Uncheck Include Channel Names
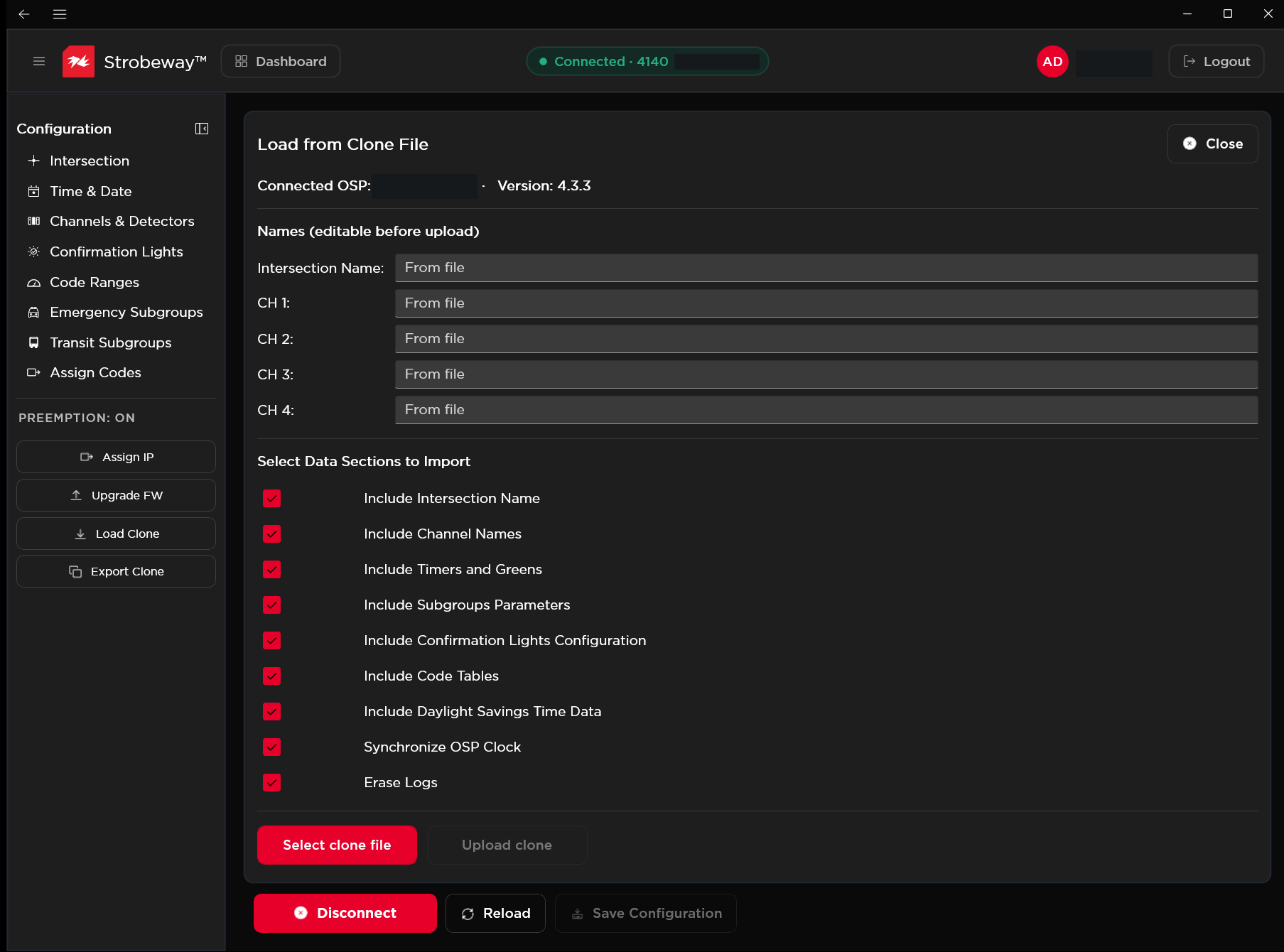Viewport: 1284px width, 952px height. pyautogui.click(x=271, y=534)
